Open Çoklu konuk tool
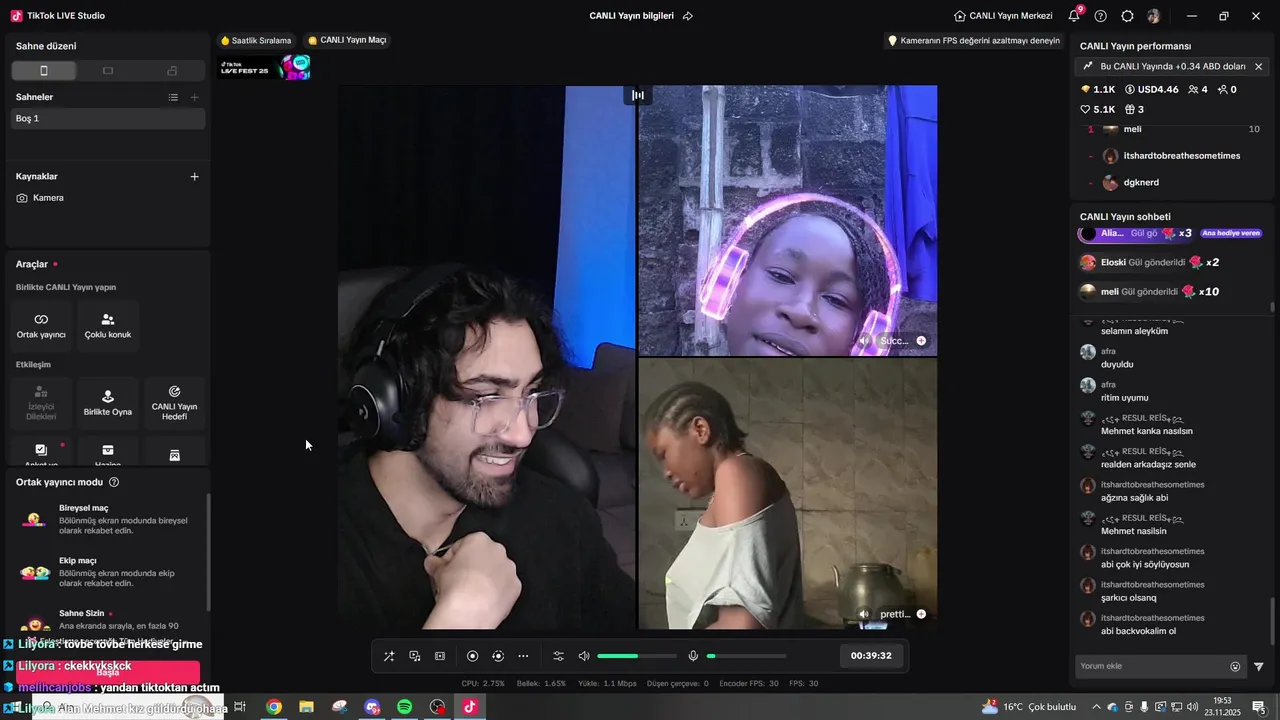 (108, 326)
